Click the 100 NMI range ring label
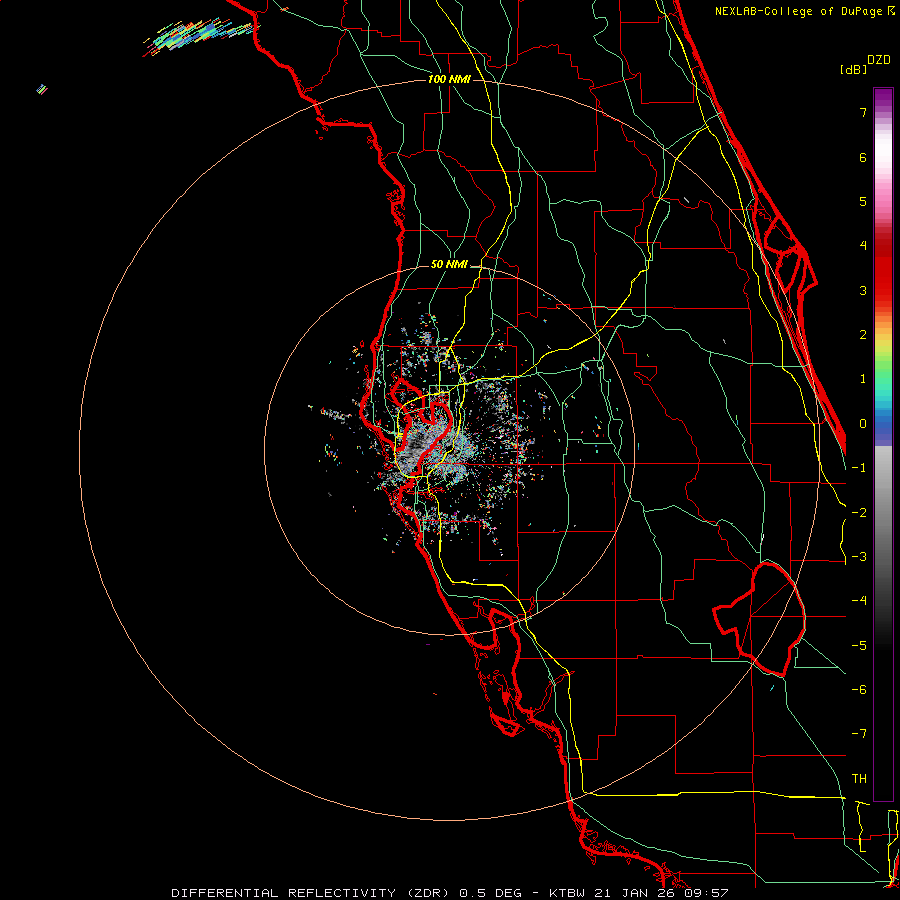The image size is (900, 900). pyautogui.click(x=449, y=79)
